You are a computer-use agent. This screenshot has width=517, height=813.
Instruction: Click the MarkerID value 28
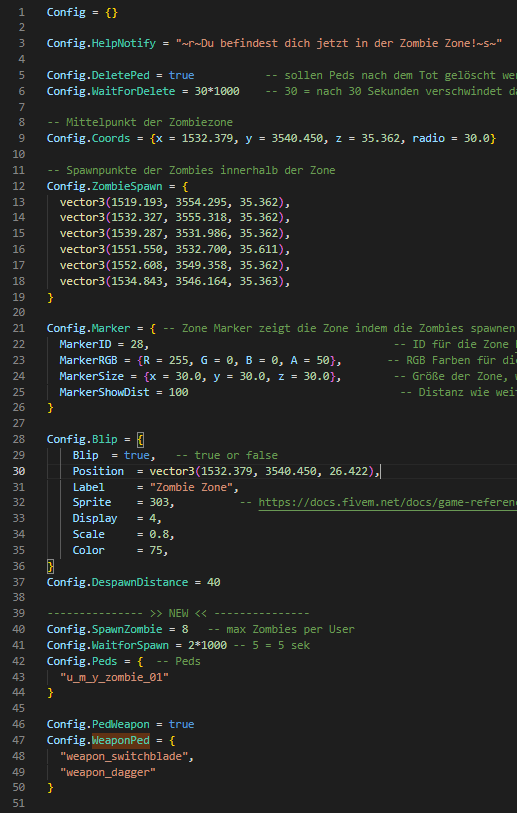(140, 344)
